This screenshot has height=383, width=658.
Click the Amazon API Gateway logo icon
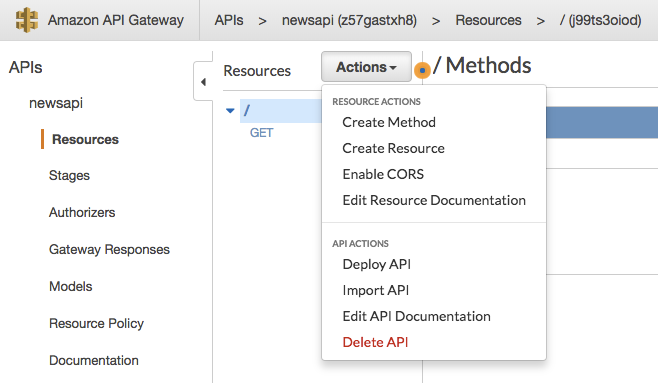pos(26,20)
